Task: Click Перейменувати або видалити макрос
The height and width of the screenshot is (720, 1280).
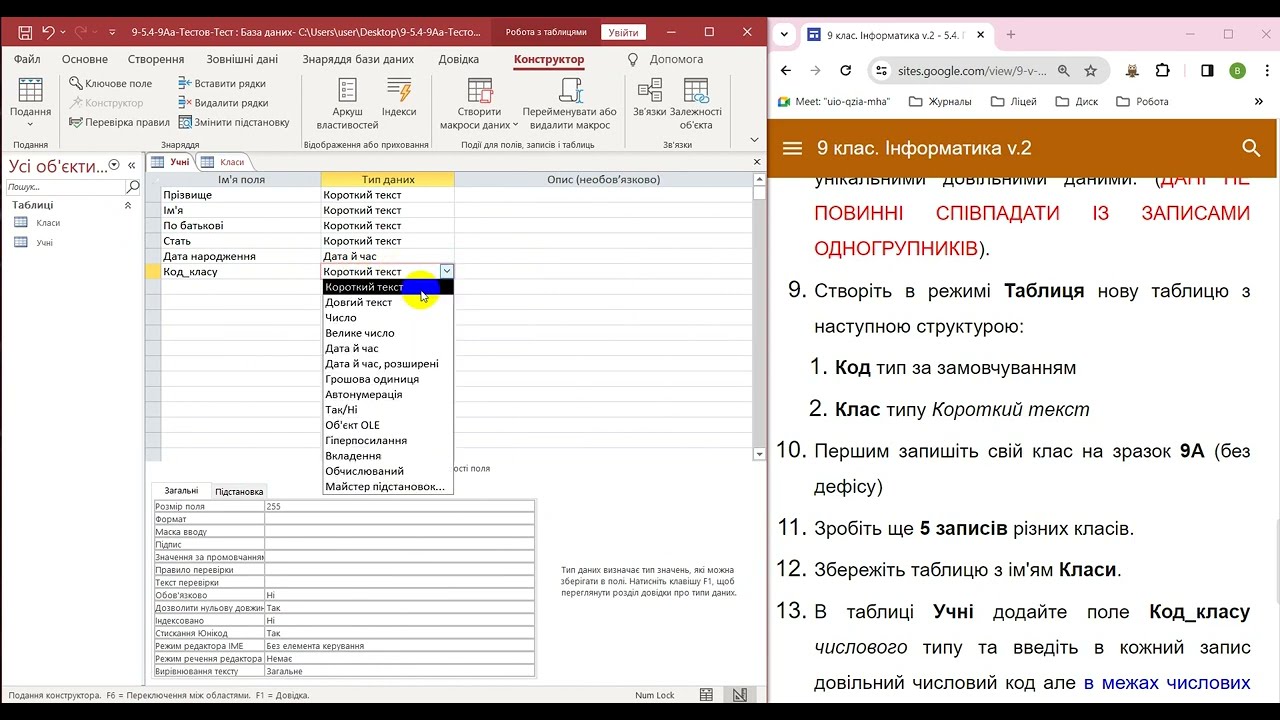Action: click(x=570, y=103)
